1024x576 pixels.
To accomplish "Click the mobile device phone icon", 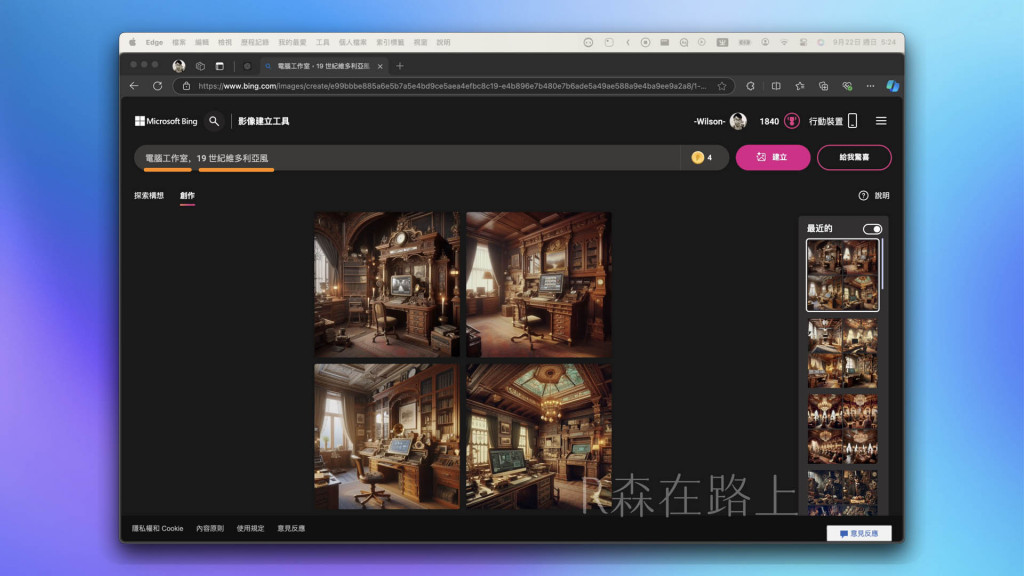I will pos(852,121).
